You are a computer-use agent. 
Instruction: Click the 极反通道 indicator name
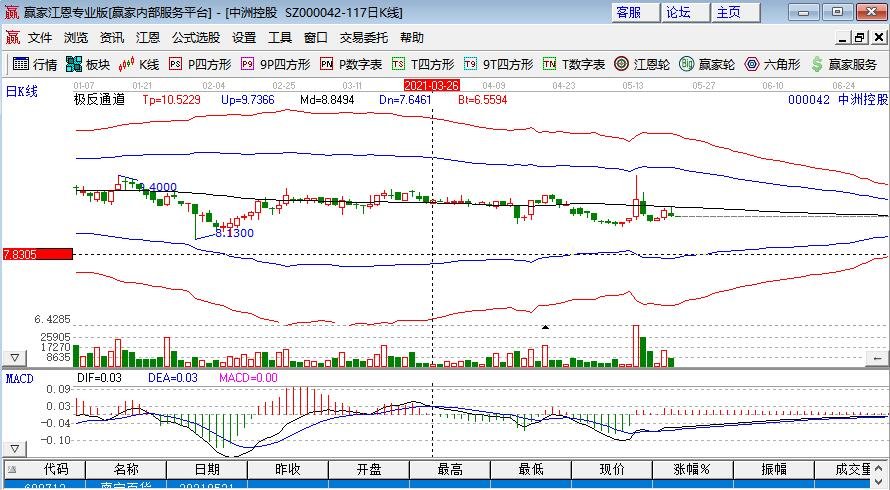tap(99, 100)
